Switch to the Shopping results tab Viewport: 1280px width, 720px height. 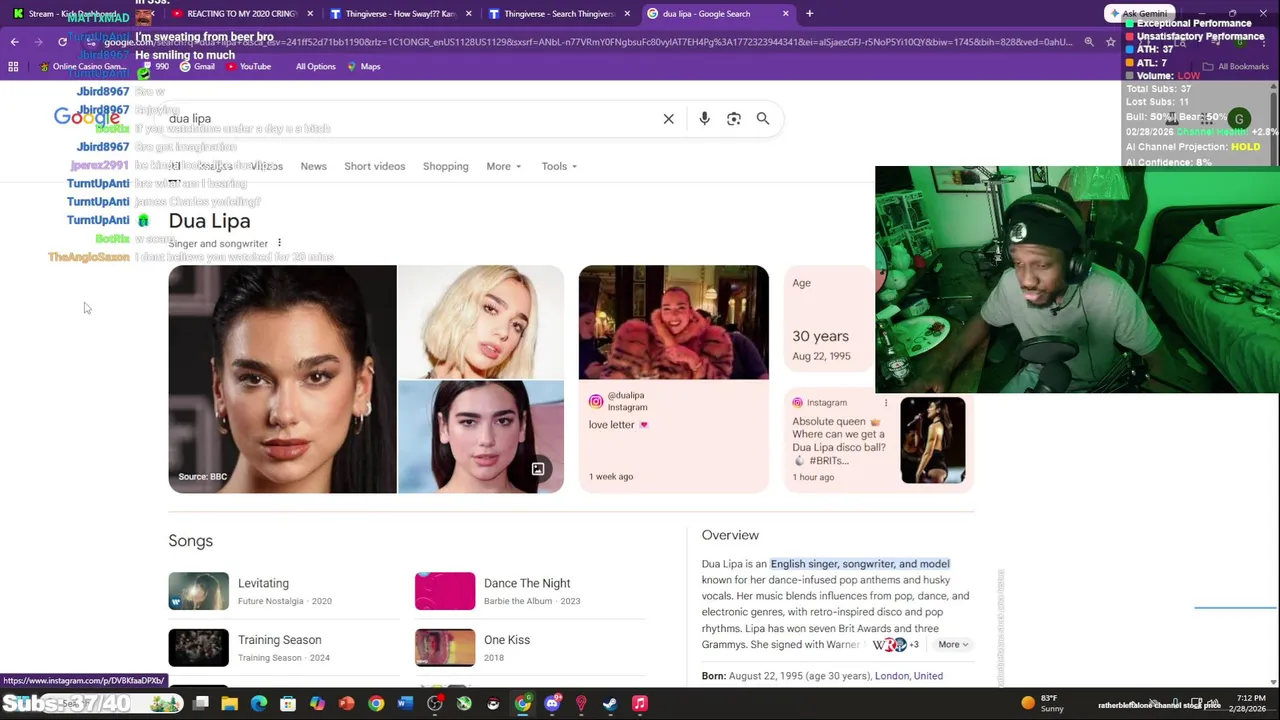pyautogui.click(x=445, y=166)
